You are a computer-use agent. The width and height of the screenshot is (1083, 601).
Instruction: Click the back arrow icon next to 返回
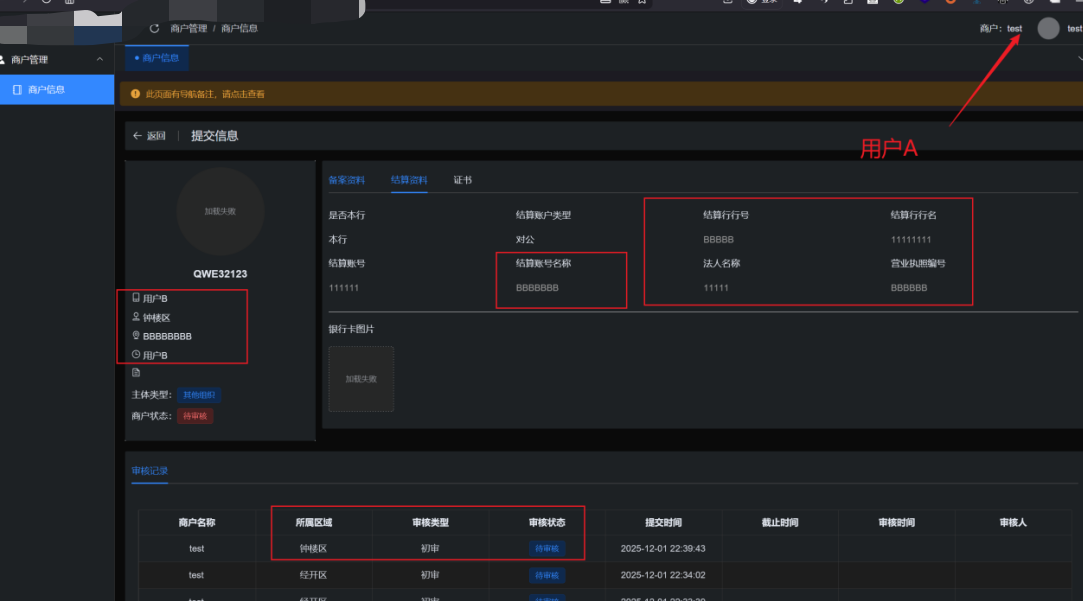click(x=137, y=136)
